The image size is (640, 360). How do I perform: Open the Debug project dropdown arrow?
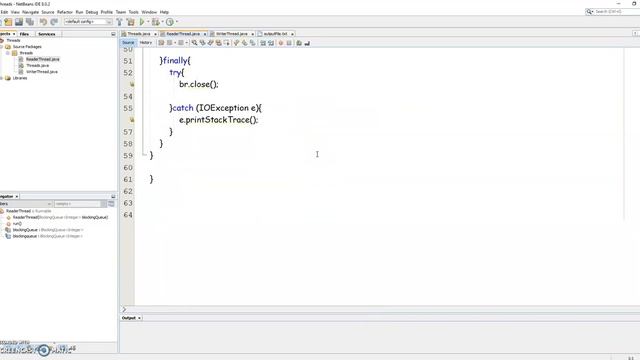point(162,22)
